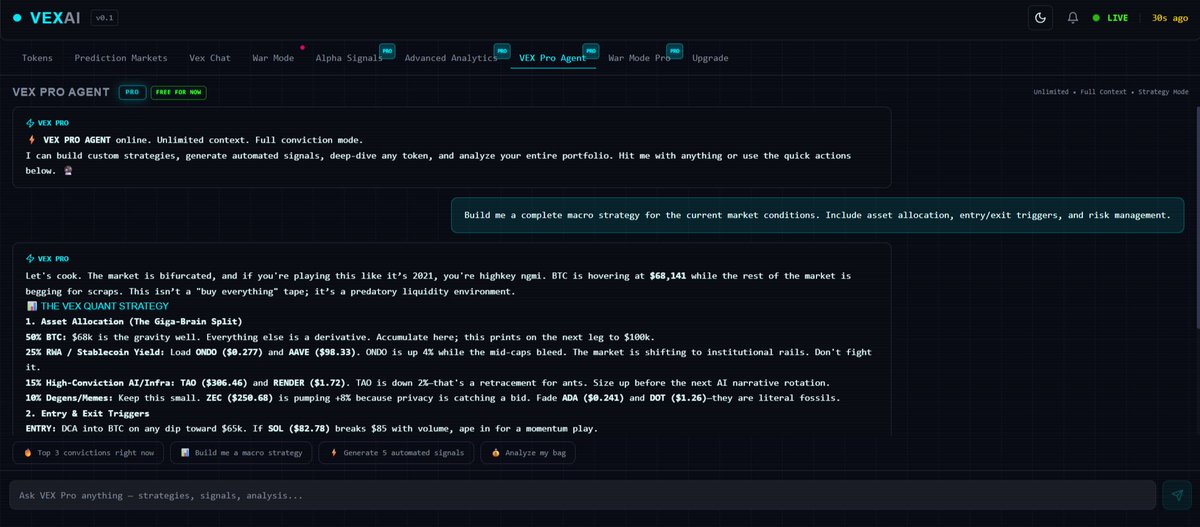The height and width of the screenshot is (527, 1200).
Task: Click the v0.1 version badge
Action: (x=104, y=18)
